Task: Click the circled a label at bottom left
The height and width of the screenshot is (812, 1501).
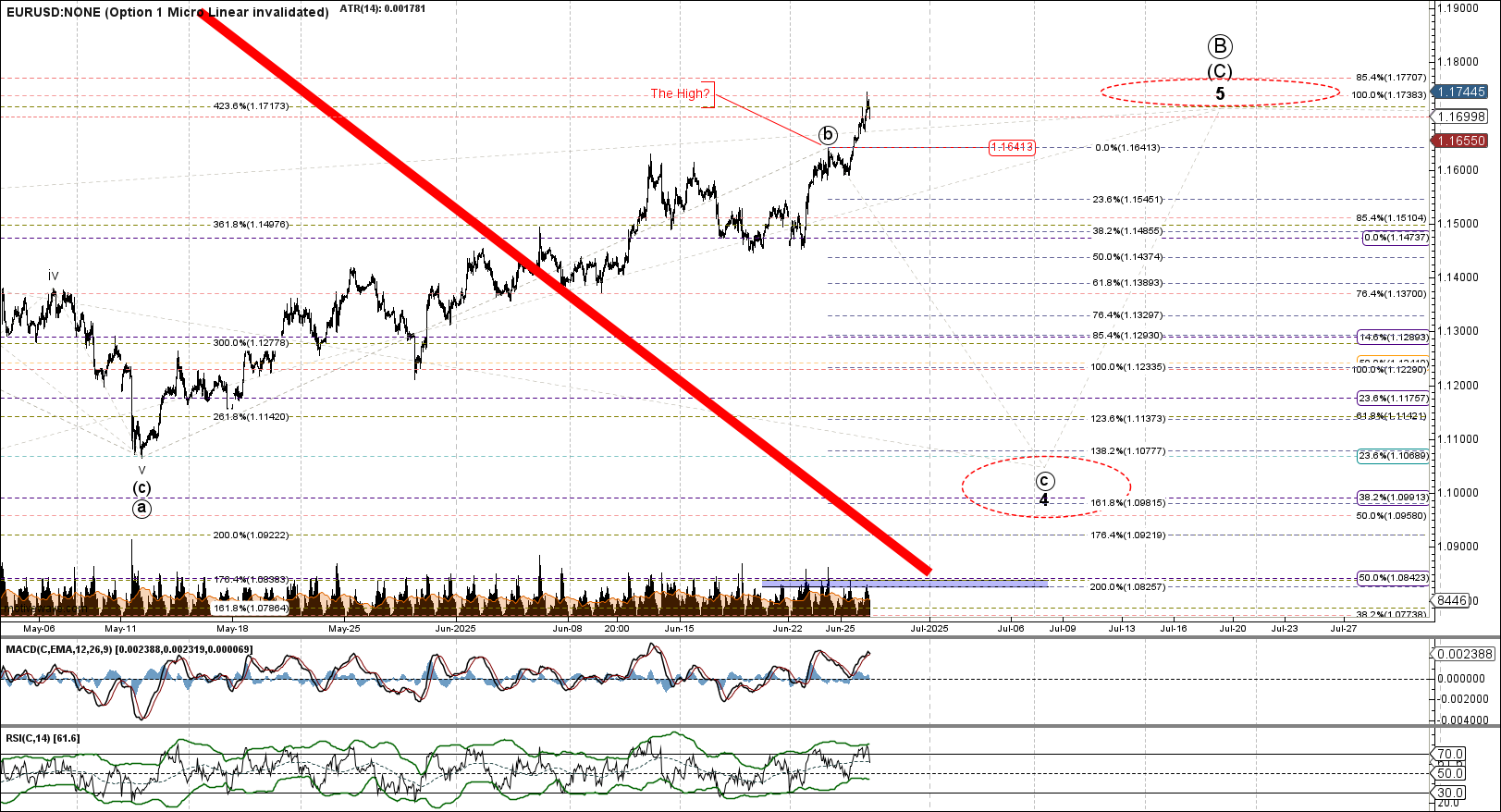Action: [141, 508]
